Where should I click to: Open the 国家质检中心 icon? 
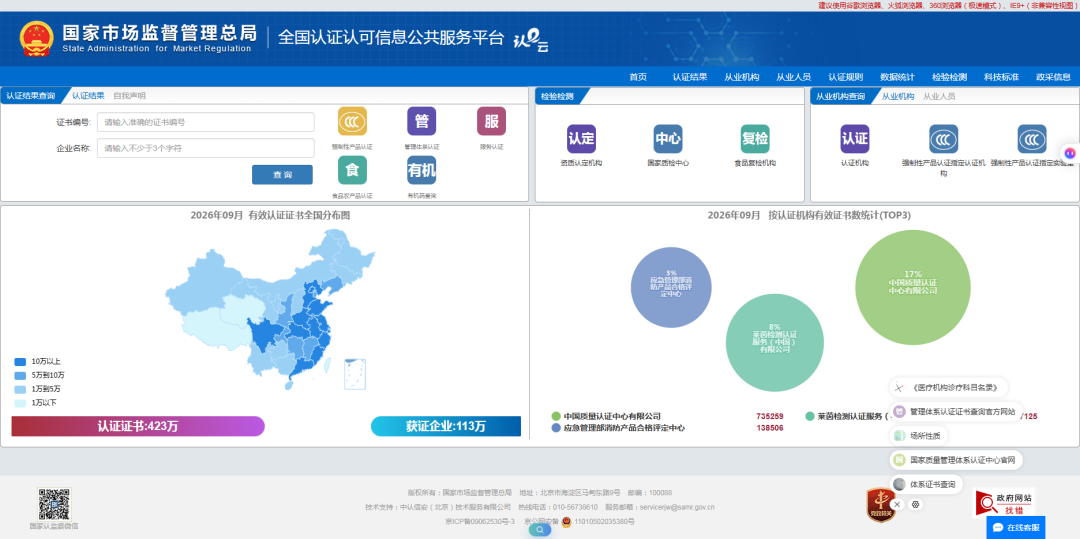click(668, 138)
